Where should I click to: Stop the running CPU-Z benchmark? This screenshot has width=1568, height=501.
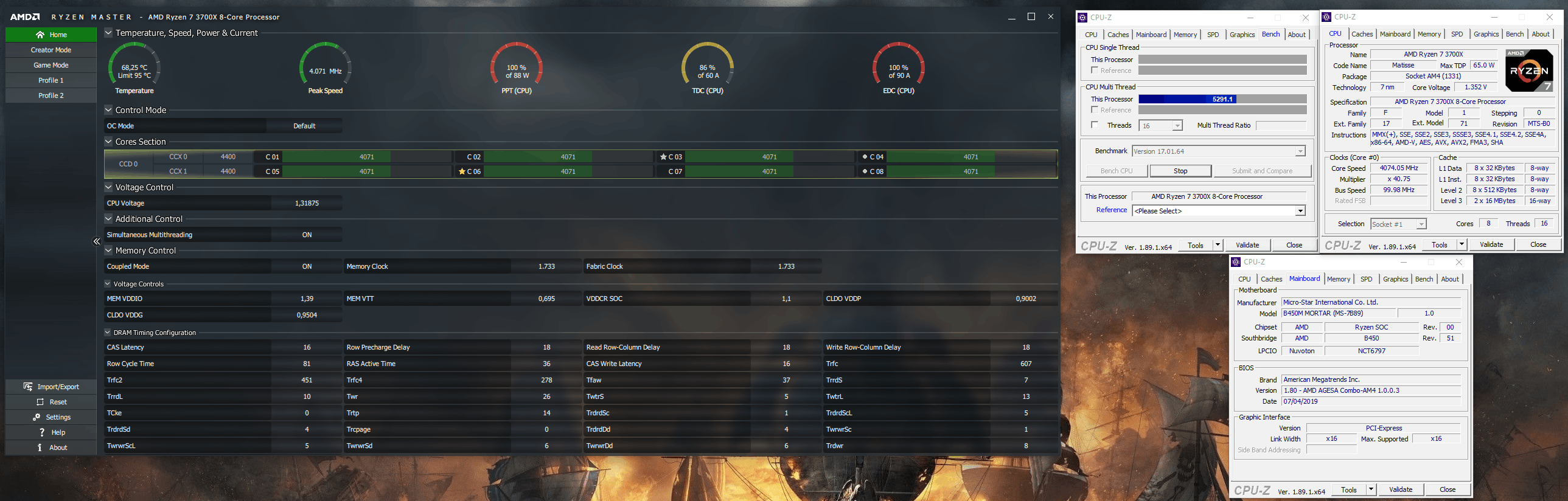1180,171
